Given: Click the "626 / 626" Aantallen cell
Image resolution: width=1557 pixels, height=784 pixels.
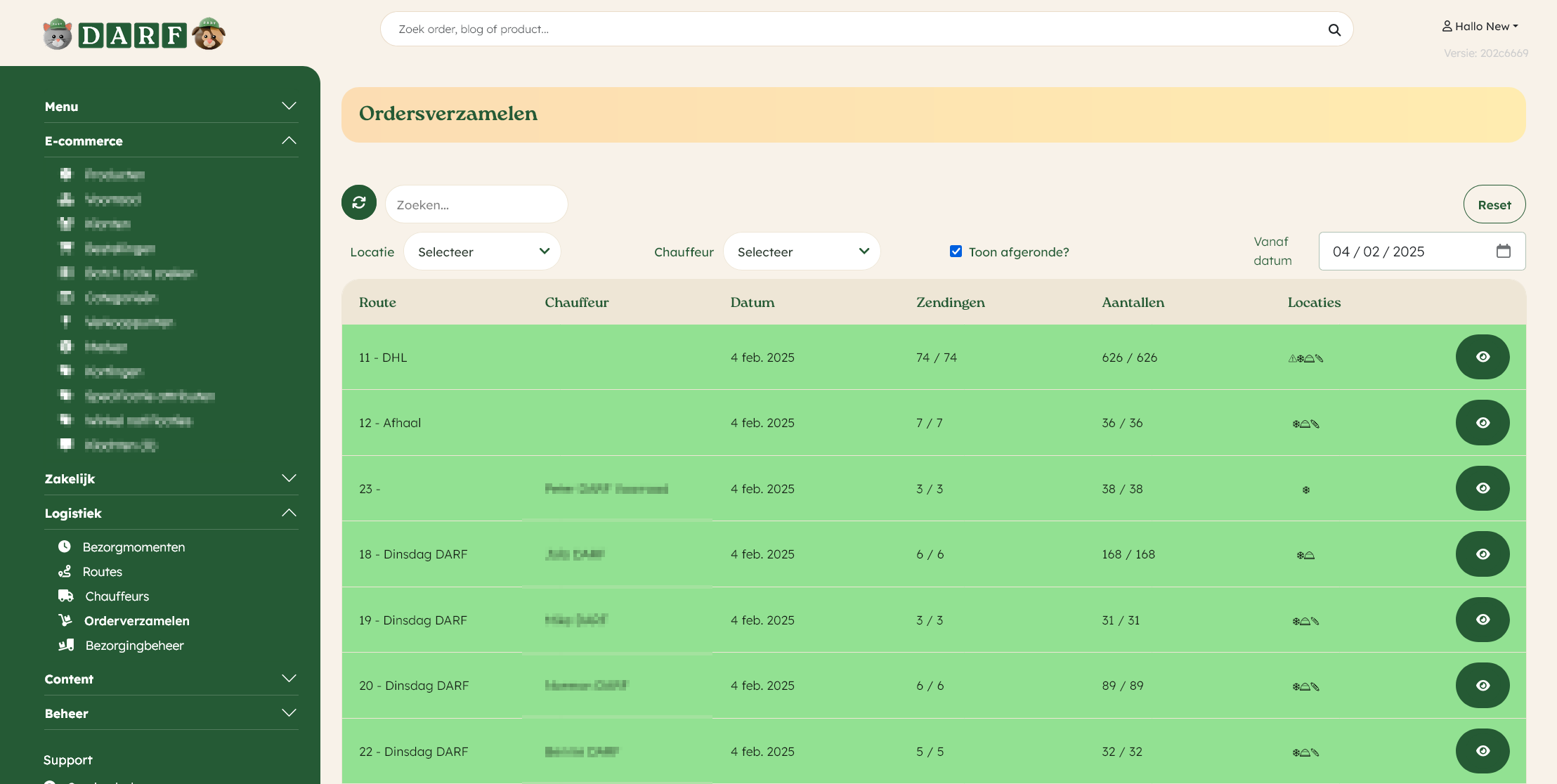Looking at the screenshot, I should pos(1129,357).
